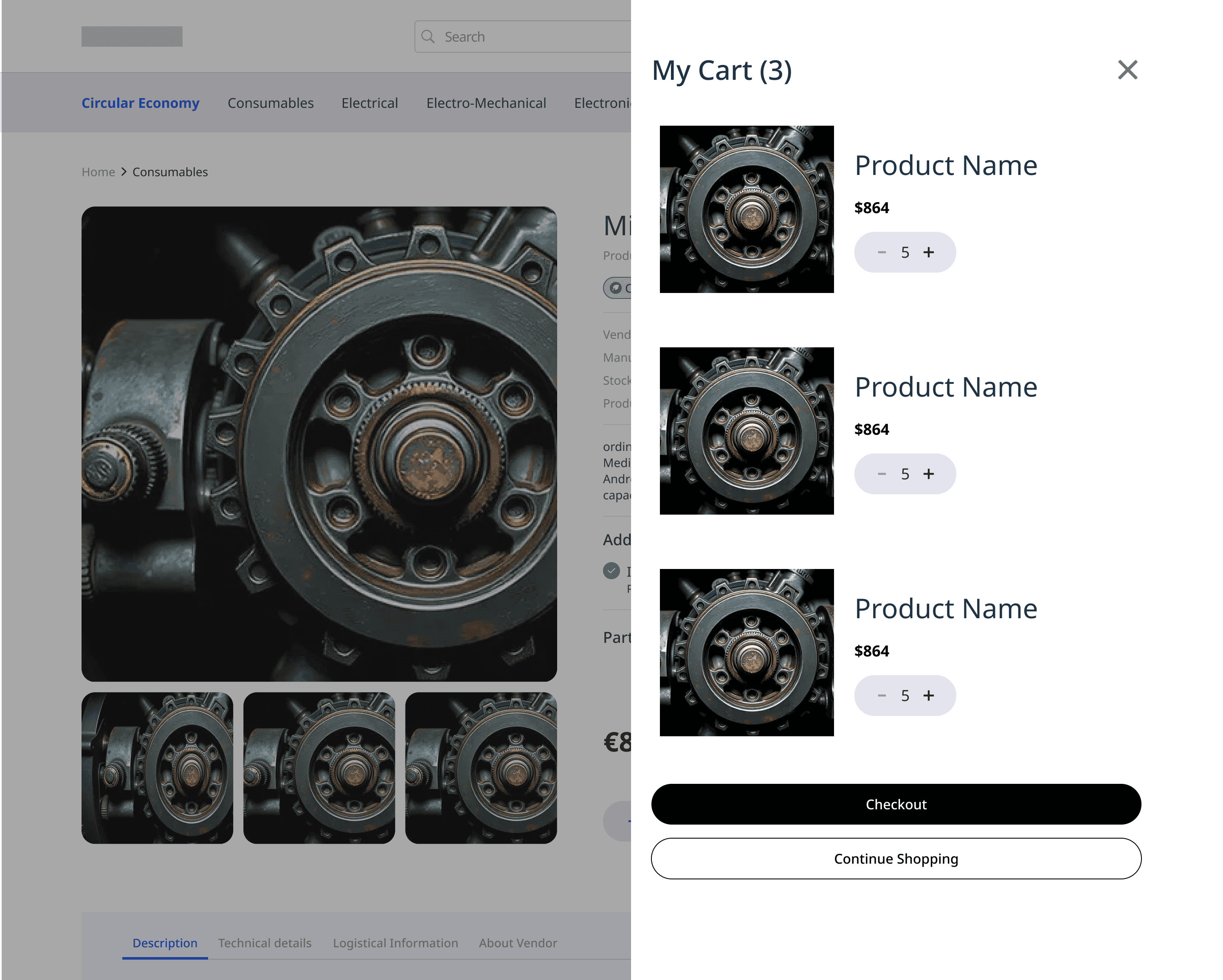This screenshot has width=1223, height=980.
Task: Switch to Description tab
Action: click(165, 943)
